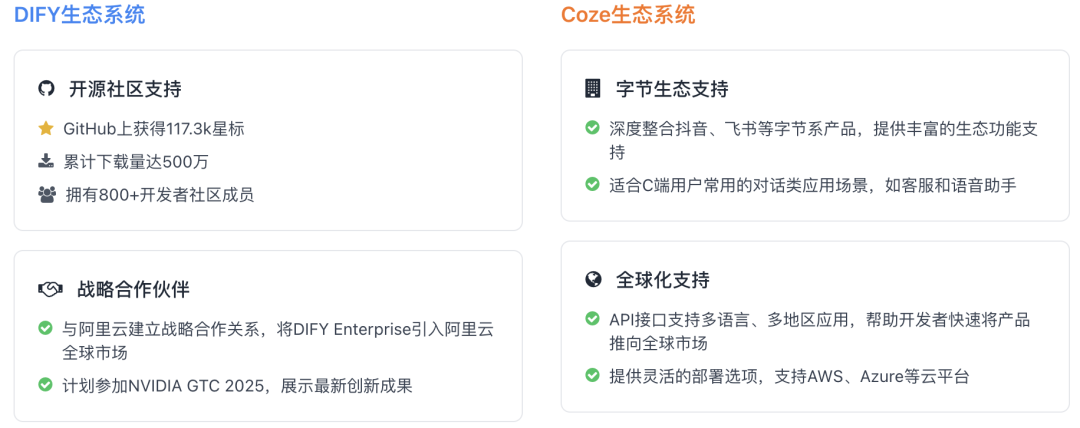
Task: Click the community members group icon
Action: 46,195
